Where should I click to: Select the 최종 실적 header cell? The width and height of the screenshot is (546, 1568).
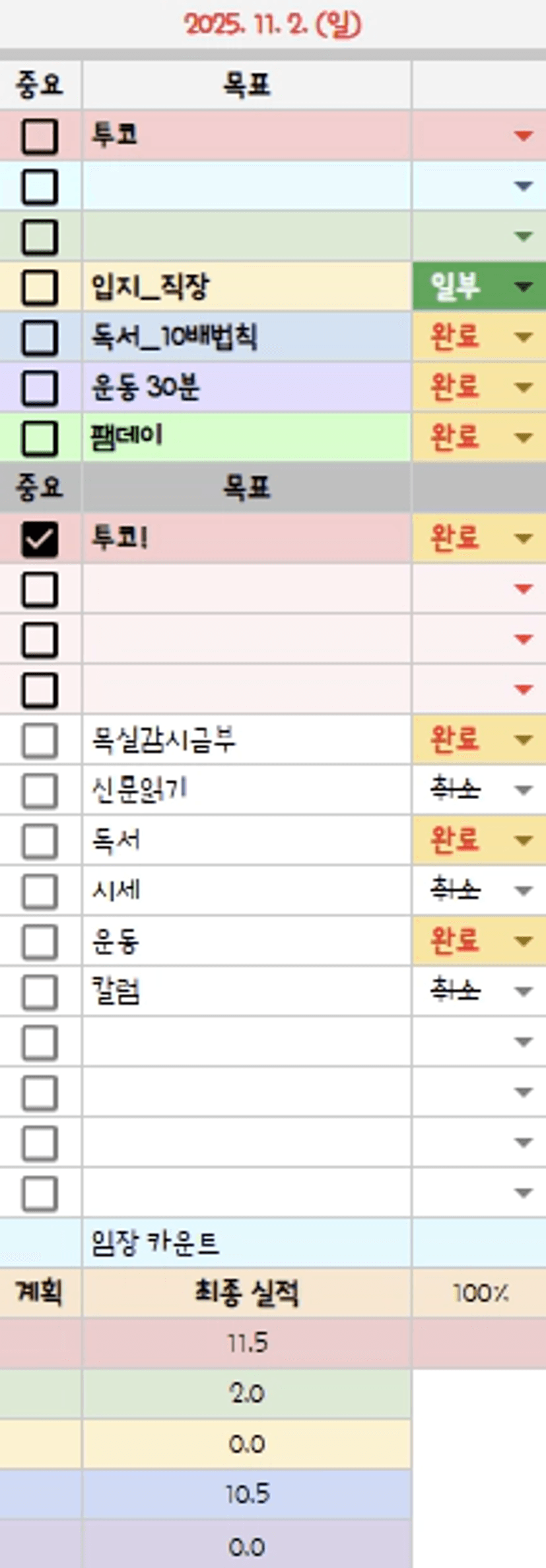[246, 1293]
